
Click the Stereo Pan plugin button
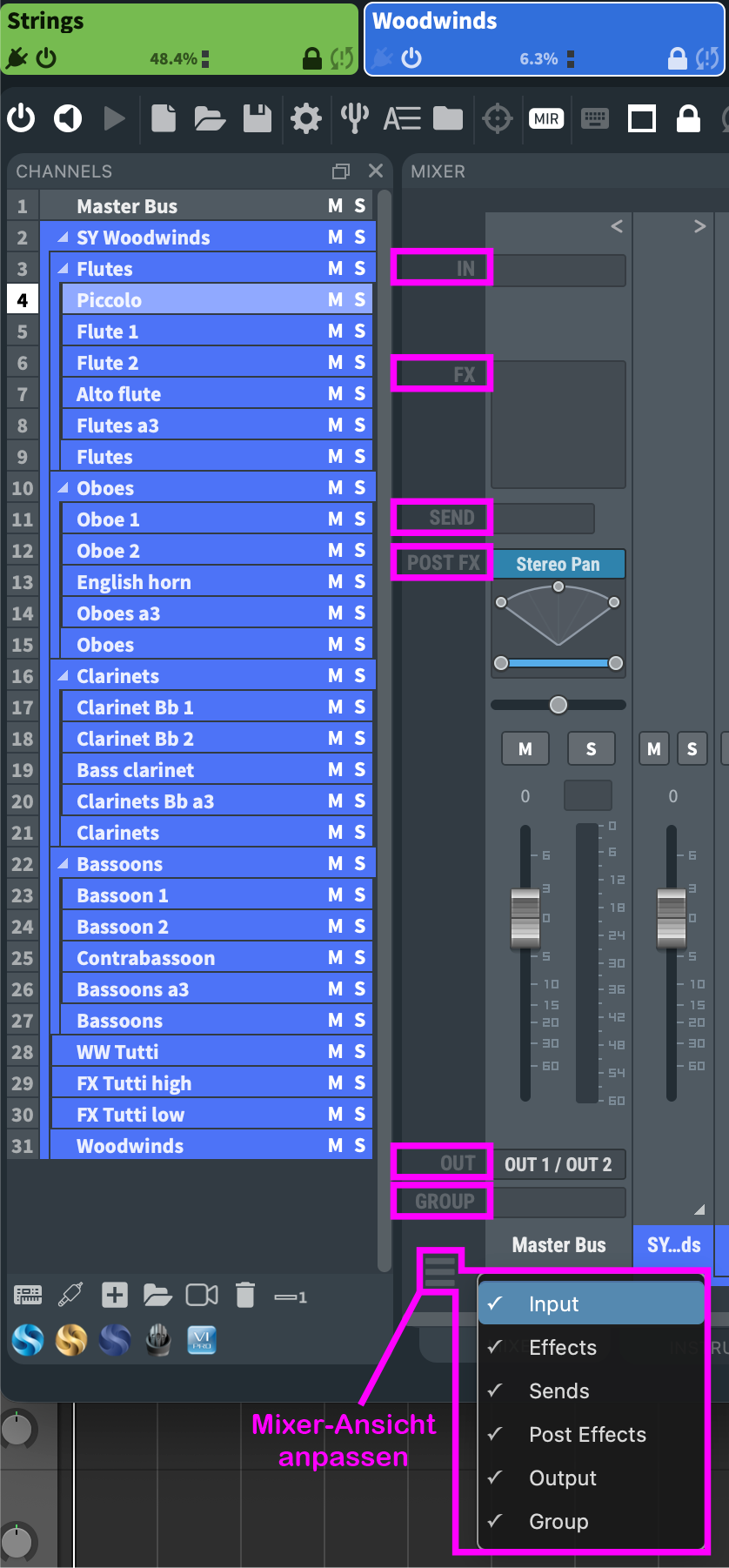pyautogui.click(x=558, y=564)
